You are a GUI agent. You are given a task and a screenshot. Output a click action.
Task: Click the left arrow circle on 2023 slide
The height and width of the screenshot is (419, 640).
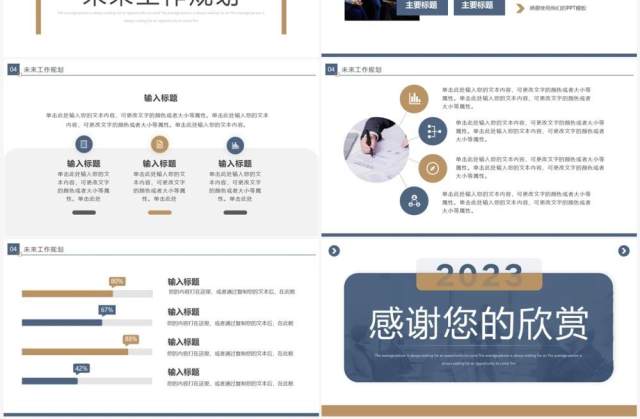(x=334, y=251)
